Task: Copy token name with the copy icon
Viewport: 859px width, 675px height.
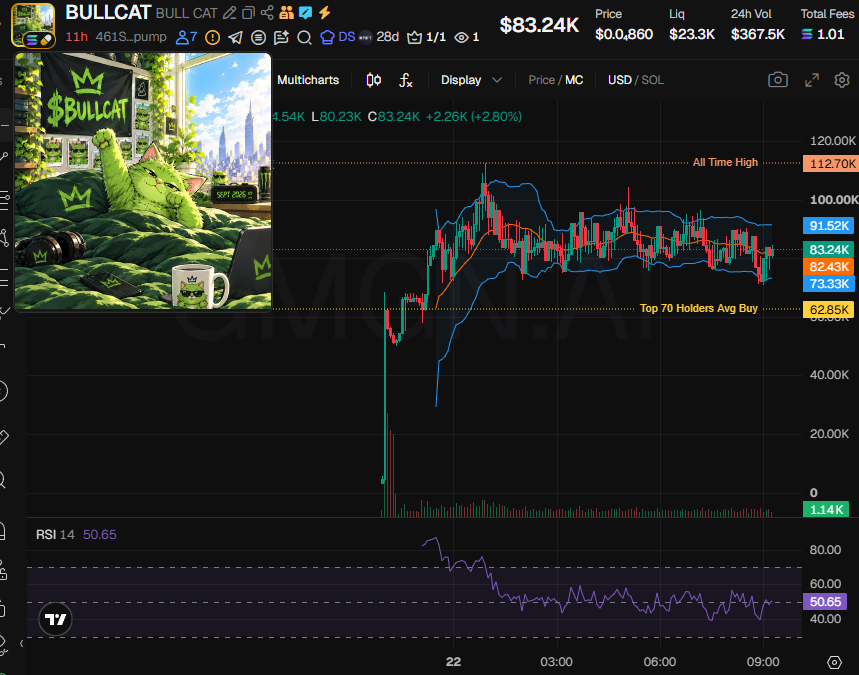Action: [248, 13]
